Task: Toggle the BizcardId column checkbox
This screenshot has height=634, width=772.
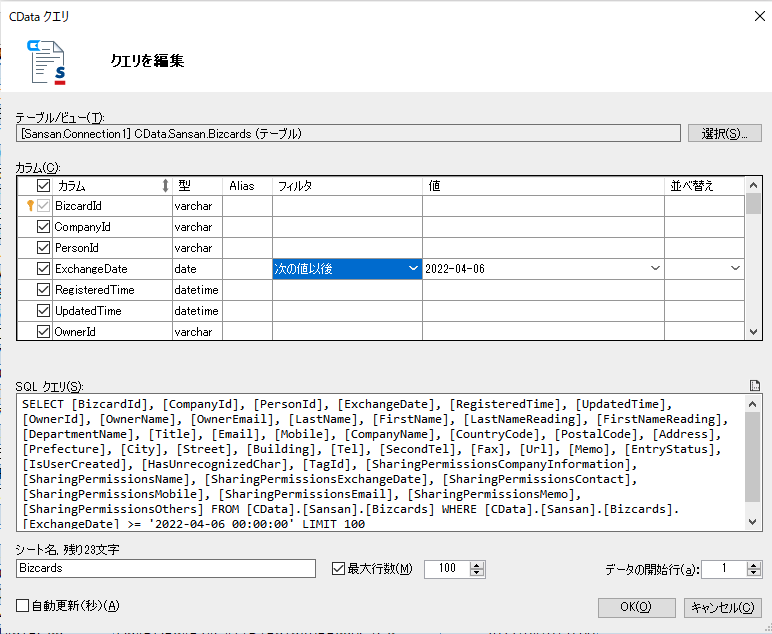Action: [x=43, y=206]
